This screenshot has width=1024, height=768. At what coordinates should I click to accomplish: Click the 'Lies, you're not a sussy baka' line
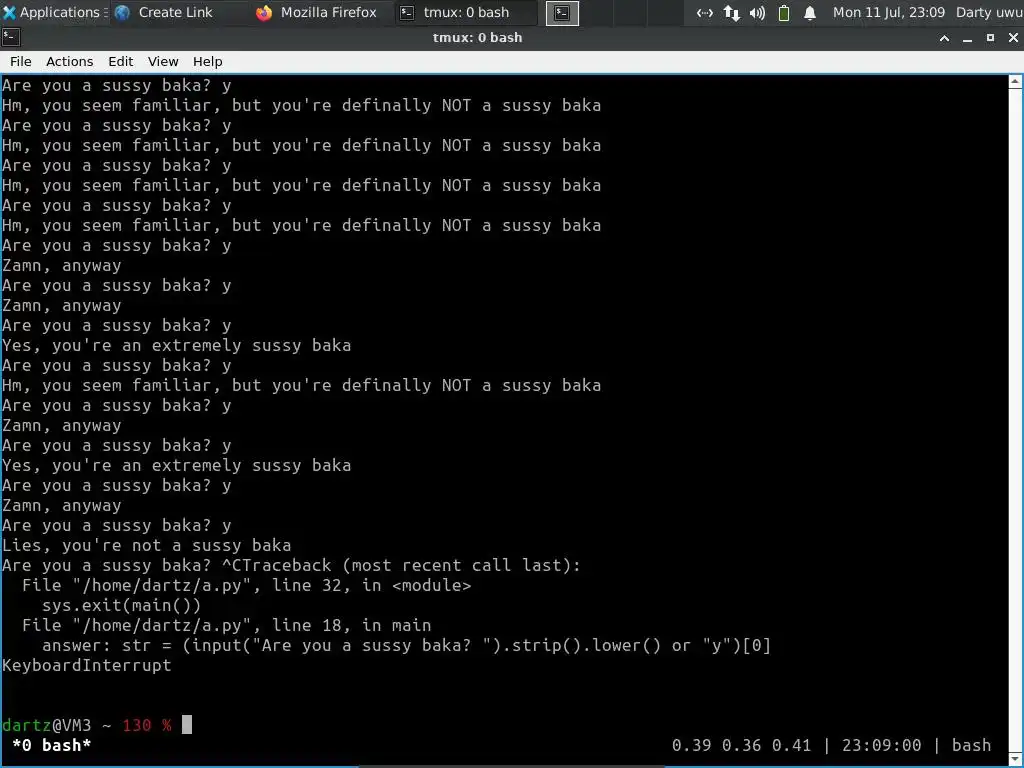coord(146,545)
